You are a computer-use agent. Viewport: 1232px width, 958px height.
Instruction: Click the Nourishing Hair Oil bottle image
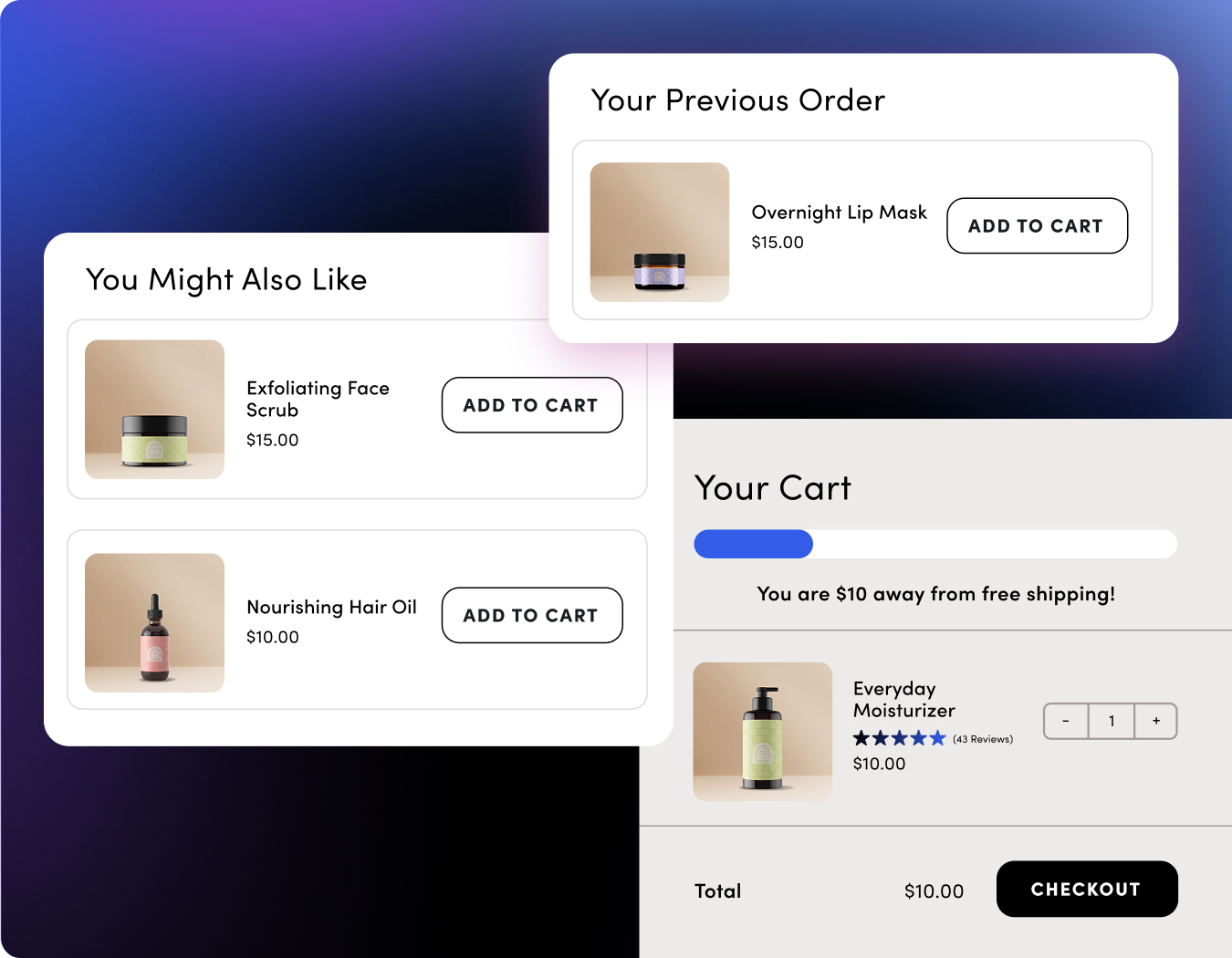coord(154,622)
